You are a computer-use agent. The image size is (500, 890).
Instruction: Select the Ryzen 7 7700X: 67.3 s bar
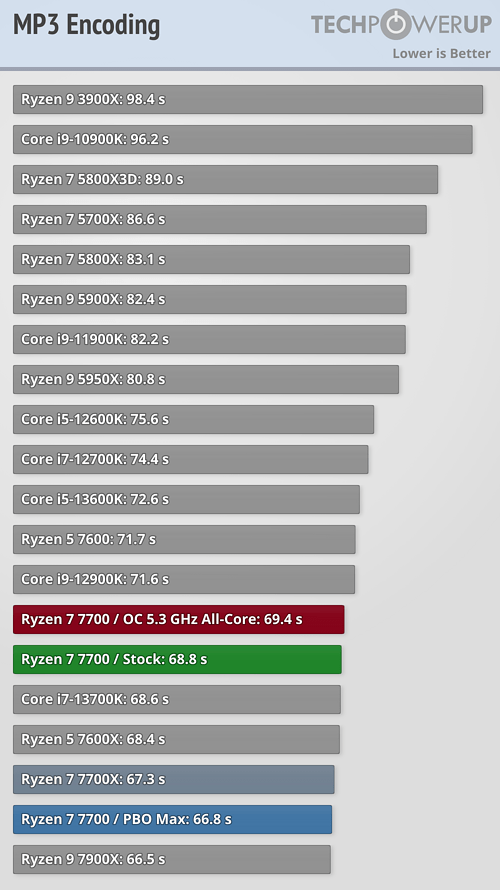coord(174,779)
